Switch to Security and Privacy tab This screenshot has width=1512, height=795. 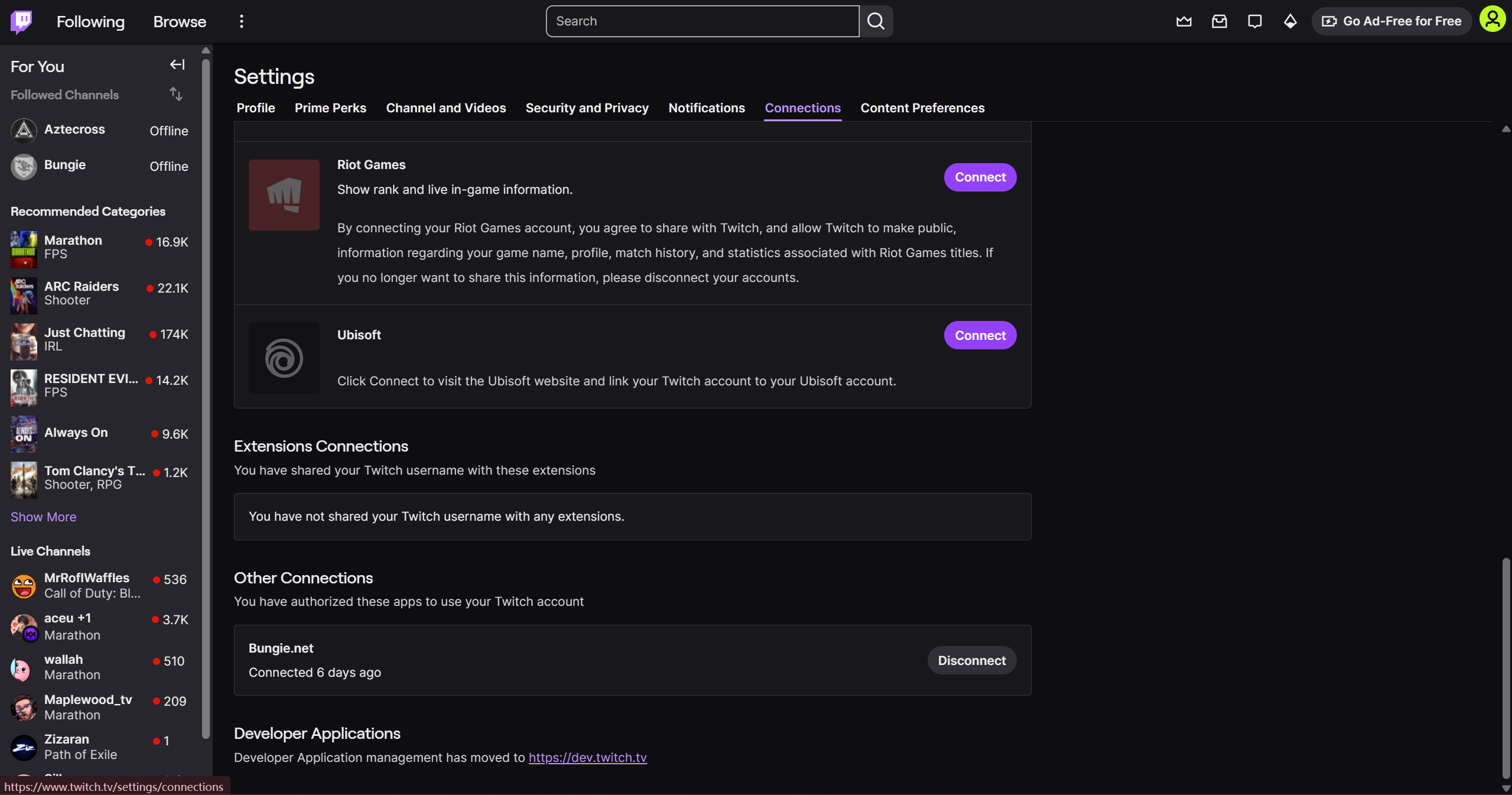[587, 108]
